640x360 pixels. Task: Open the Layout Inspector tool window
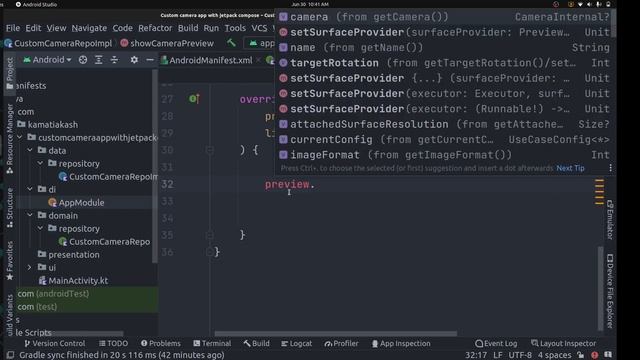(563, 344)
